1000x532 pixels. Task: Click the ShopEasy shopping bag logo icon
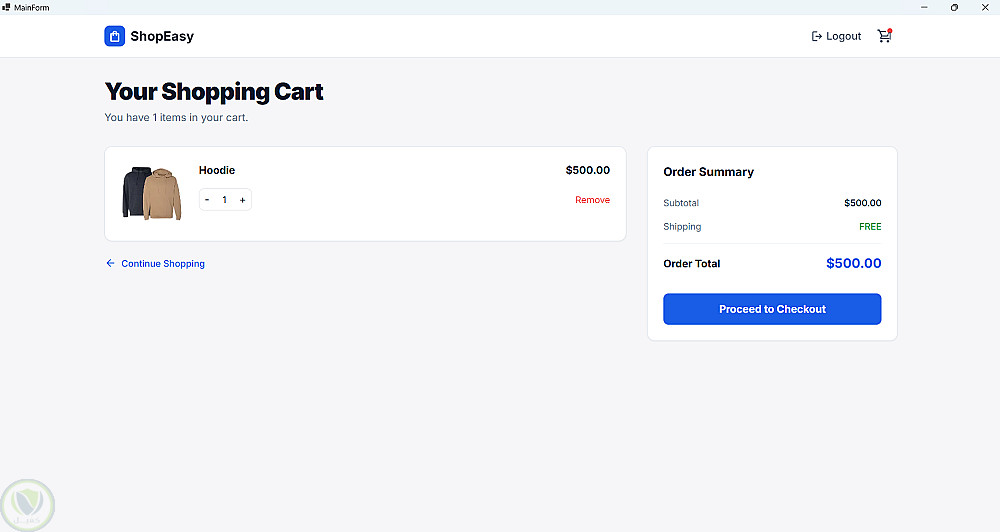tap(114, 36)
